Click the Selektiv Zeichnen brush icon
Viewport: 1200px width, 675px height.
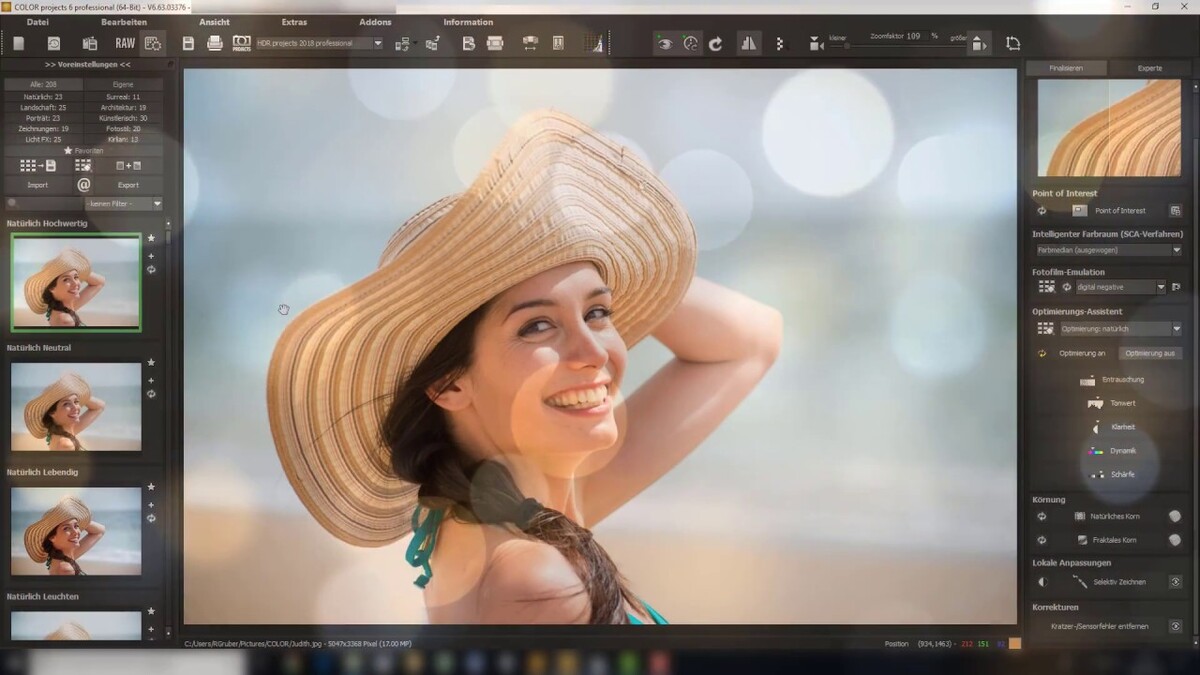[x=1080, y=582]
